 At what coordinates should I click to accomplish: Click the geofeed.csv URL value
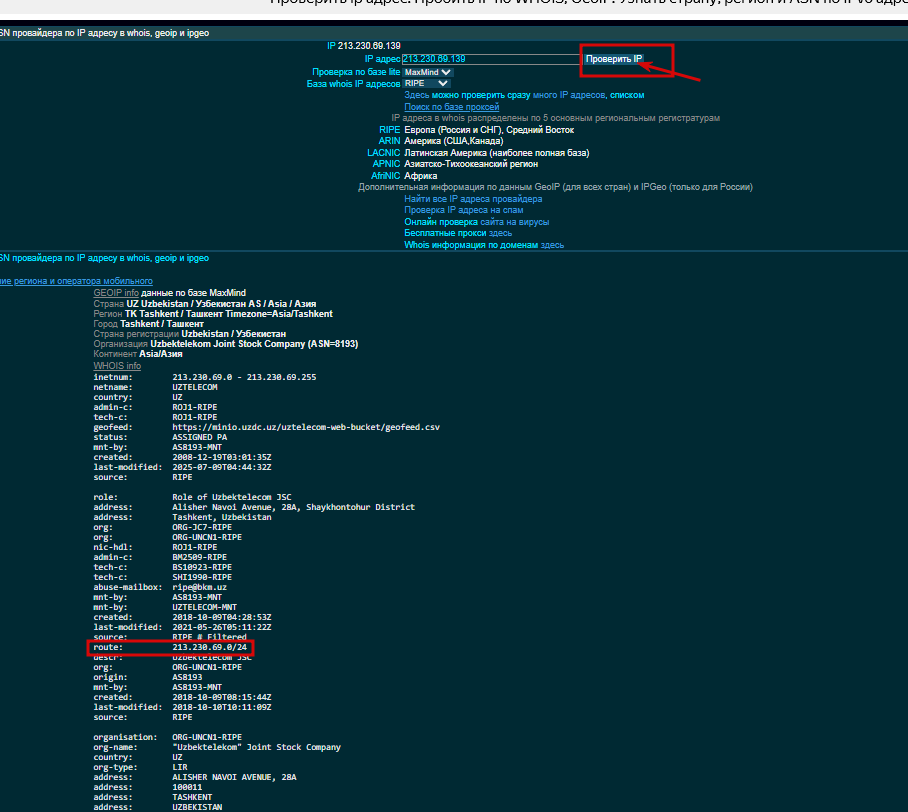pyautogui.click(x=306, y=427)
